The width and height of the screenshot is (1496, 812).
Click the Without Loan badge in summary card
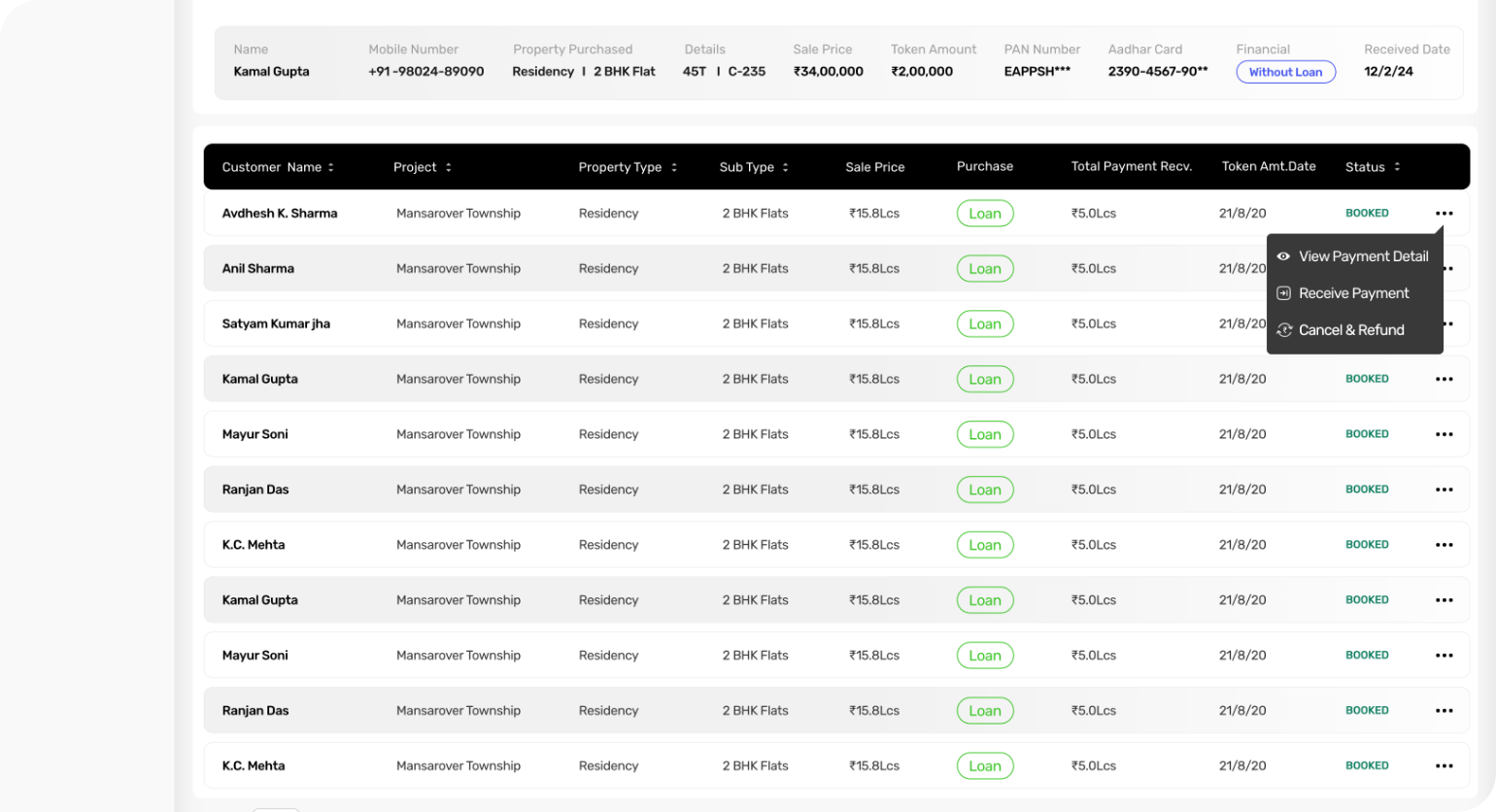[x=1285, y=72]
